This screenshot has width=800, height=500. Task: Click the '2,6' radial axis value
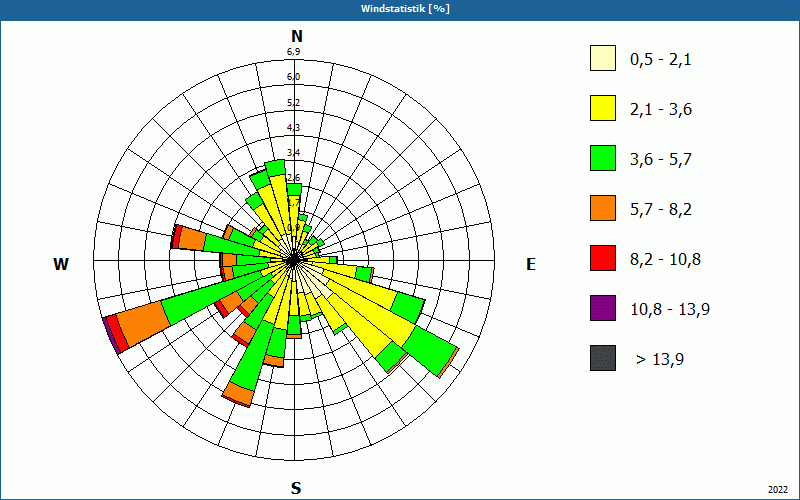click(x=293, y=178)
